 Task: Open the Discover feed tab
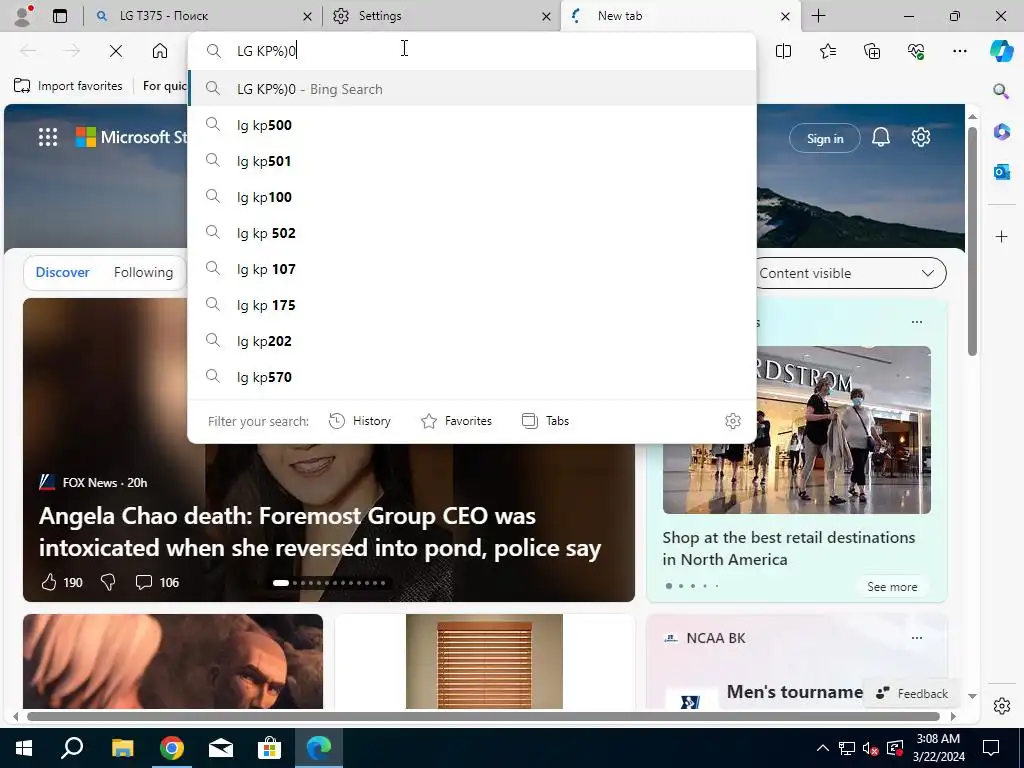(63, 272)
